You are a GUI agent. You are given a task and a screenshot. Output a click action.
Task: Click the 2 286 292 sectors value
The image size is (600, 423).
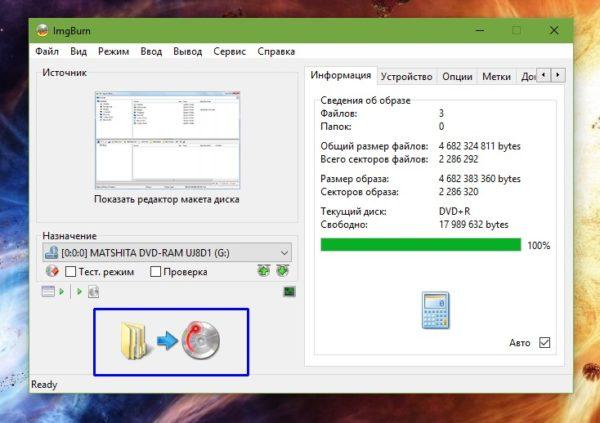tap(458, 159)
